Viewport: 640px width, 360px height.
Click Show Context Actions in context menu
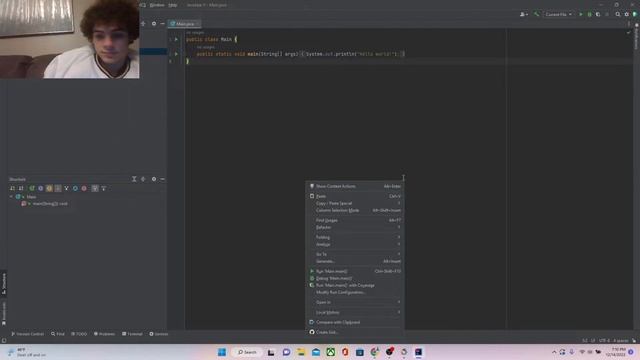355,186
